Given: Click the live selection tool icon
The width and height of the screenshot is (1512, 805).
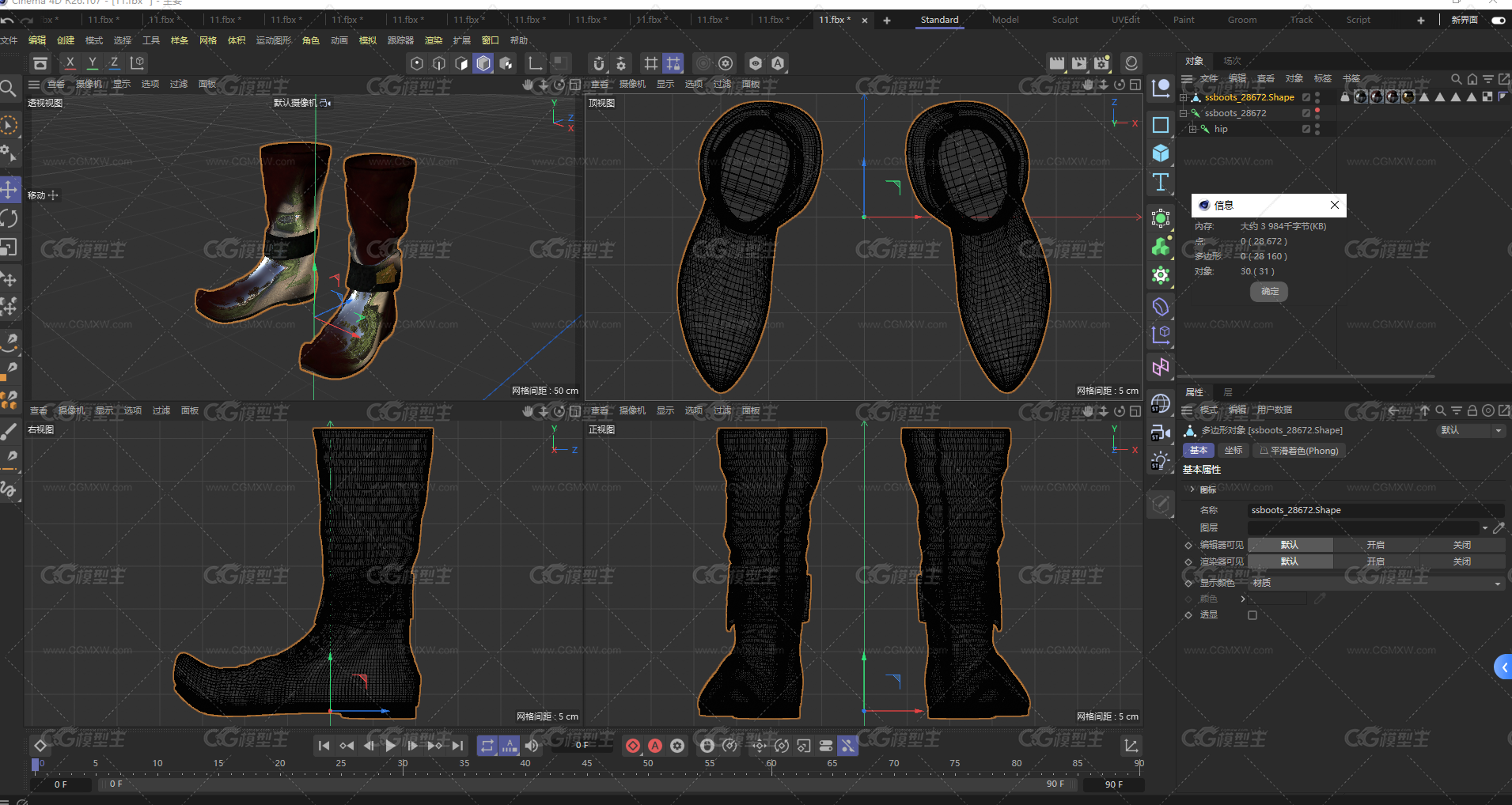Looking at the screenshot, I should 9,125.
